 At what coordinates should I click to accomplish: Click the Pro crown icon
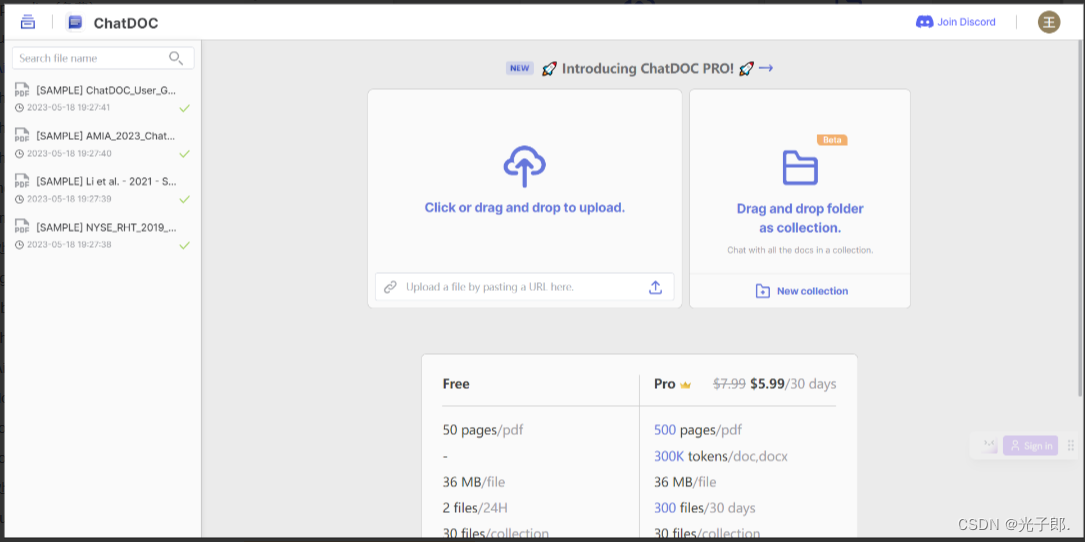click(685, 385)
